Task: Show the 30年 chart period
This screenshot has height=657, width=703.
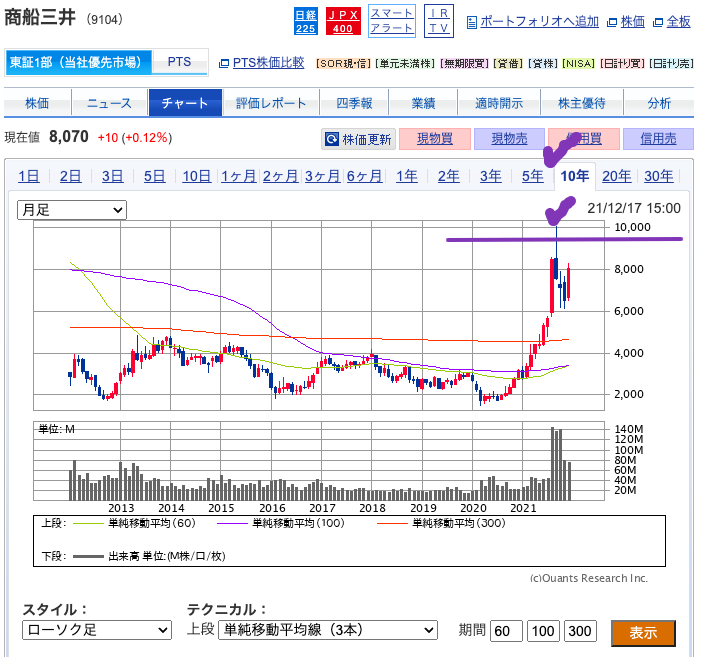Action: point(659,176)
